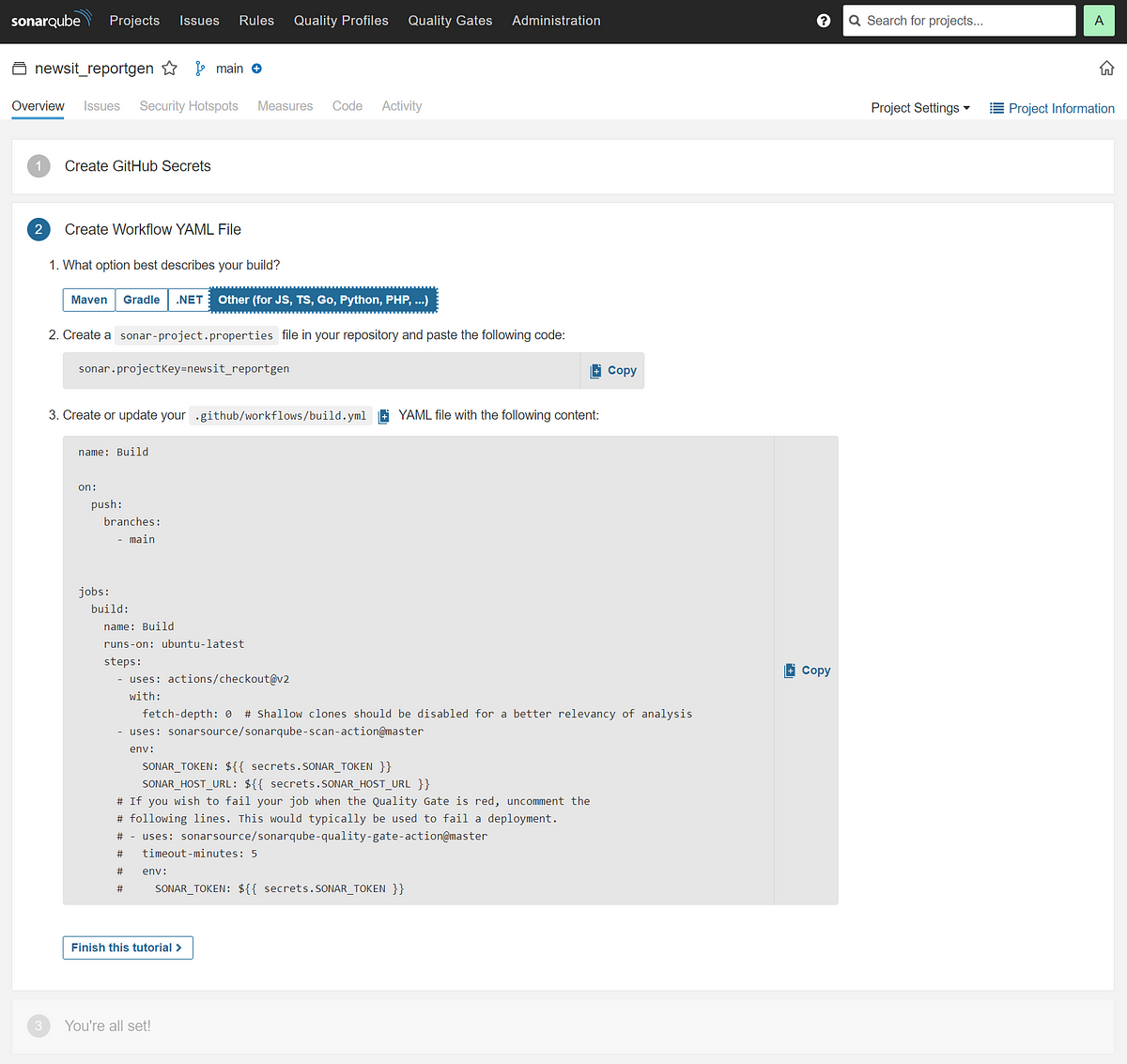Click the avatar icon labeled A
Screen dimensions: 1127x1064
point(1099,20)
